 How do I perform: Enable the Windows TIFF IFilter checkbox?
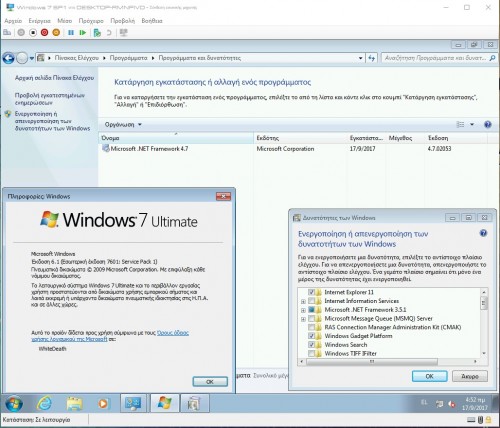point(311,353)
